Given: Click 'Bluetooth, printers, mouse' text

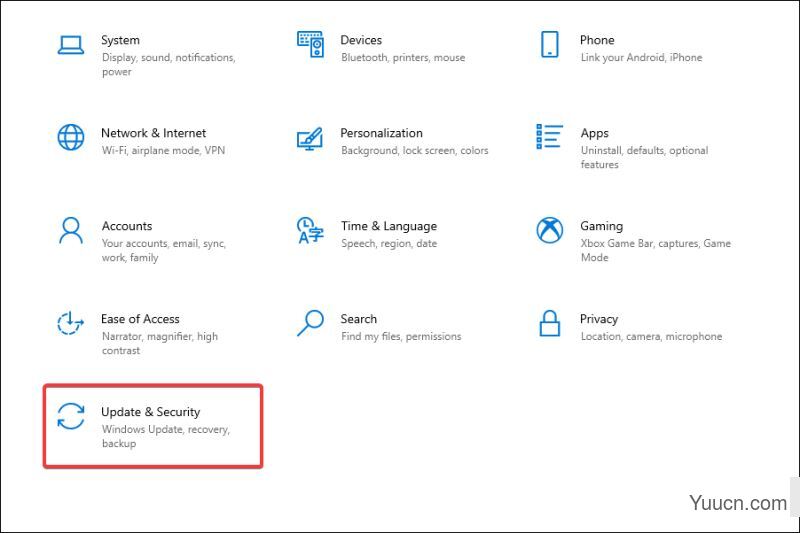Looking at the screenshot, I should click(x=403, y=58).
